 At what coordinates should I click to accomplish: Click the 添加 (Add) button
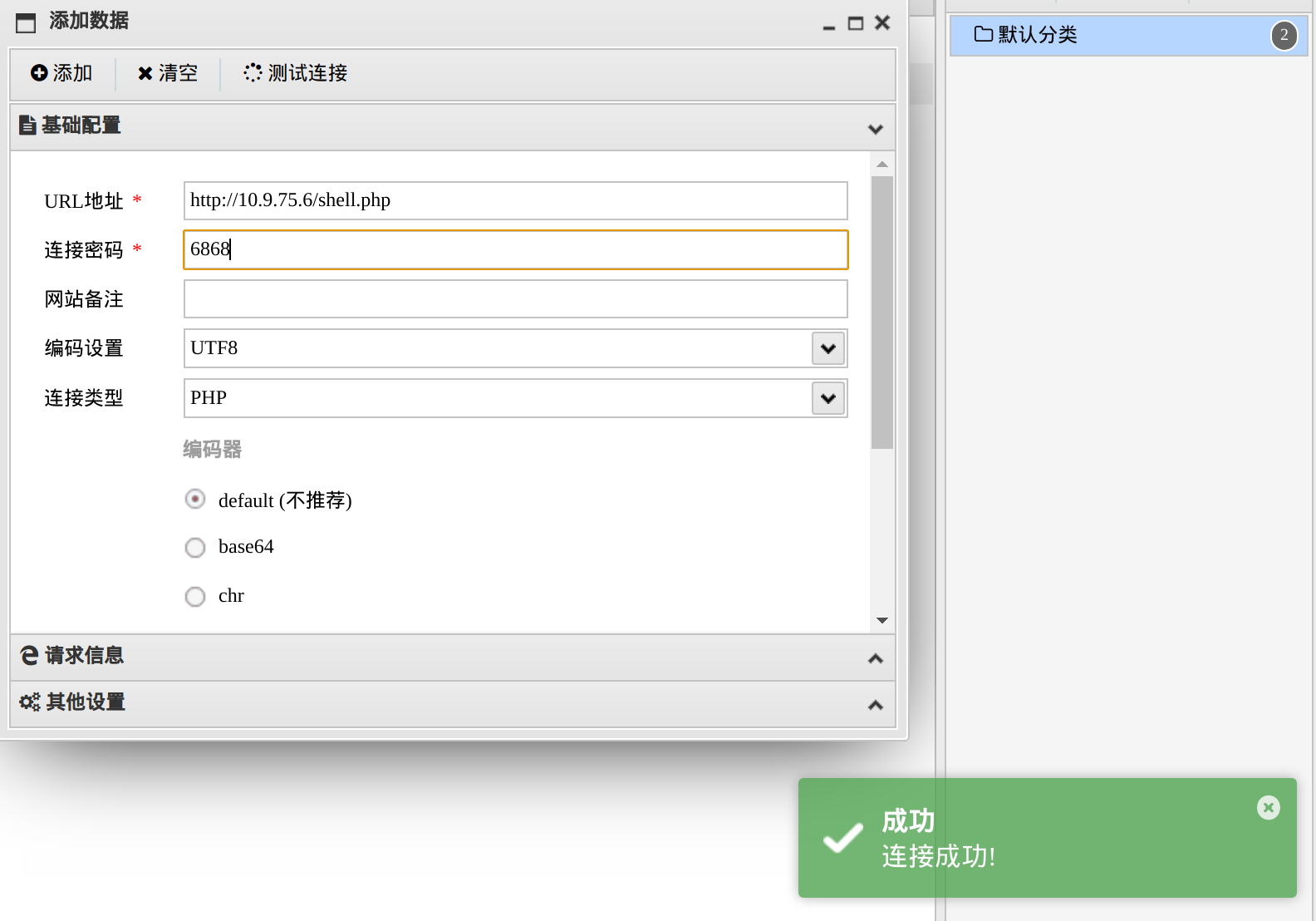pyautogui.click(x=61, y=73)
